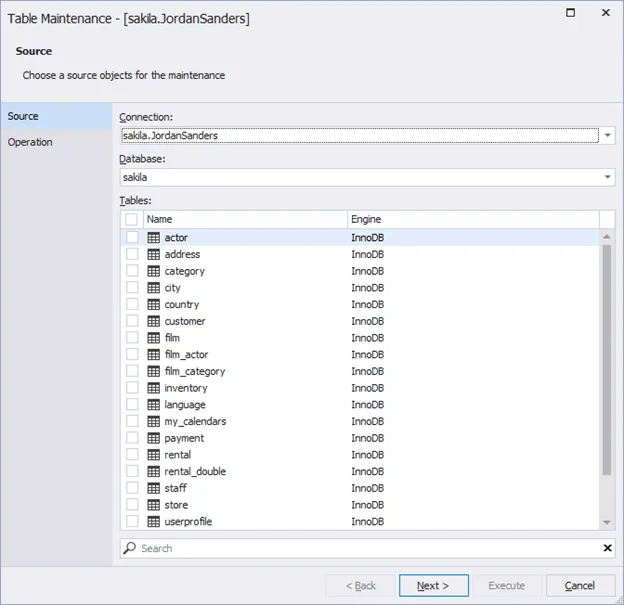Open the Database dropdown arrow
Viewport: 624px width, 605px height.
(x=607, y=177)
